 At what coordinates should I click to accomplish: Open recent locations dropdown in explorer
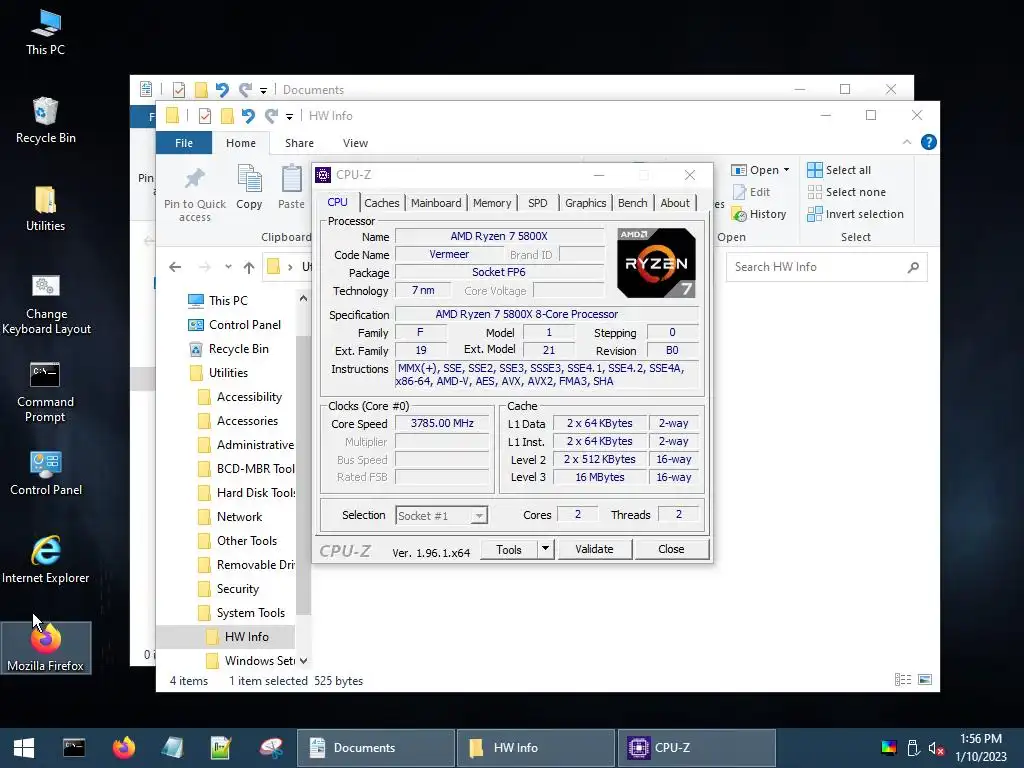(x=228, y=266)
